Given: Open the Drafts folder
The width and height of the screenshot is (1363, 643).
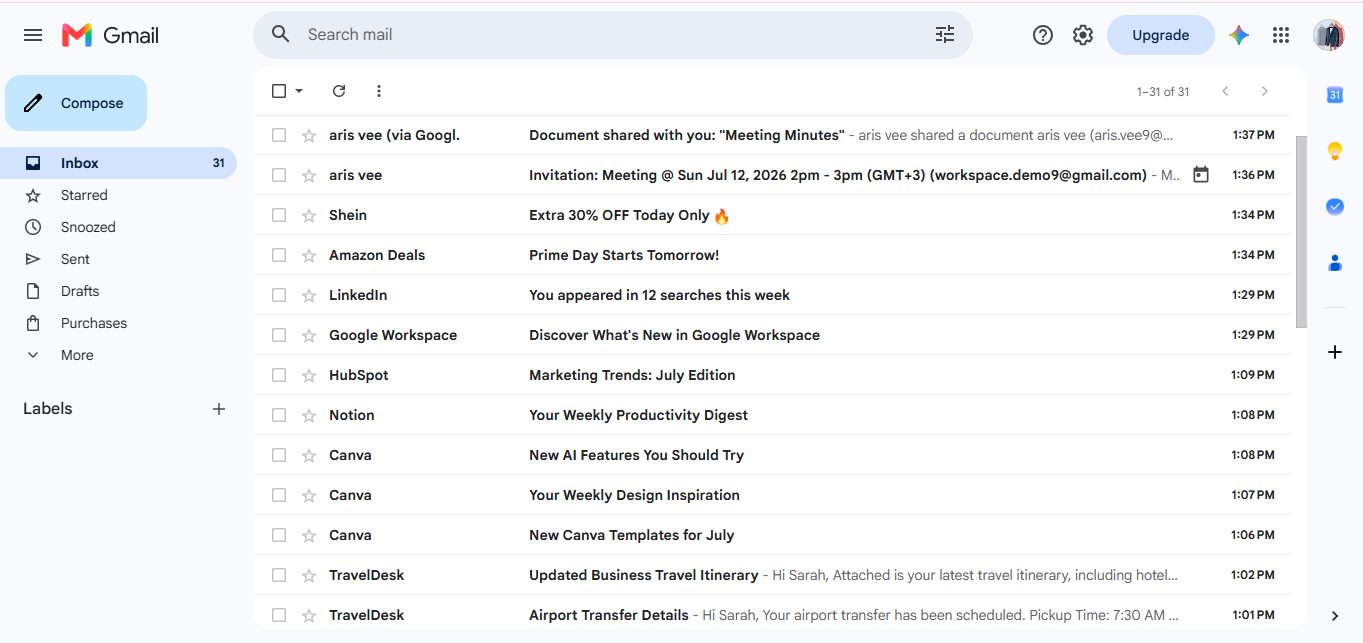Looking at the screenshot, I should coord(118,291).
